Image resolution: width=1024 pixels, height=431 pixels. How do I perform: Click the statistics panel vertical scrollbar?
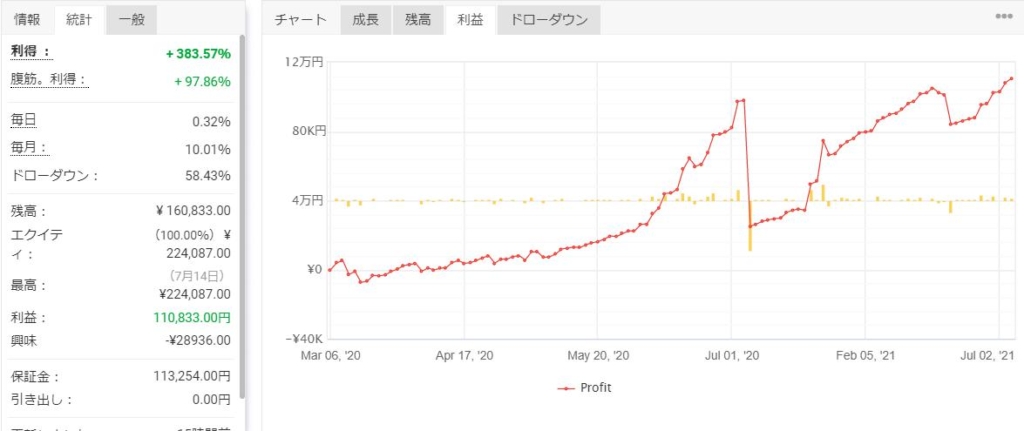243,216
